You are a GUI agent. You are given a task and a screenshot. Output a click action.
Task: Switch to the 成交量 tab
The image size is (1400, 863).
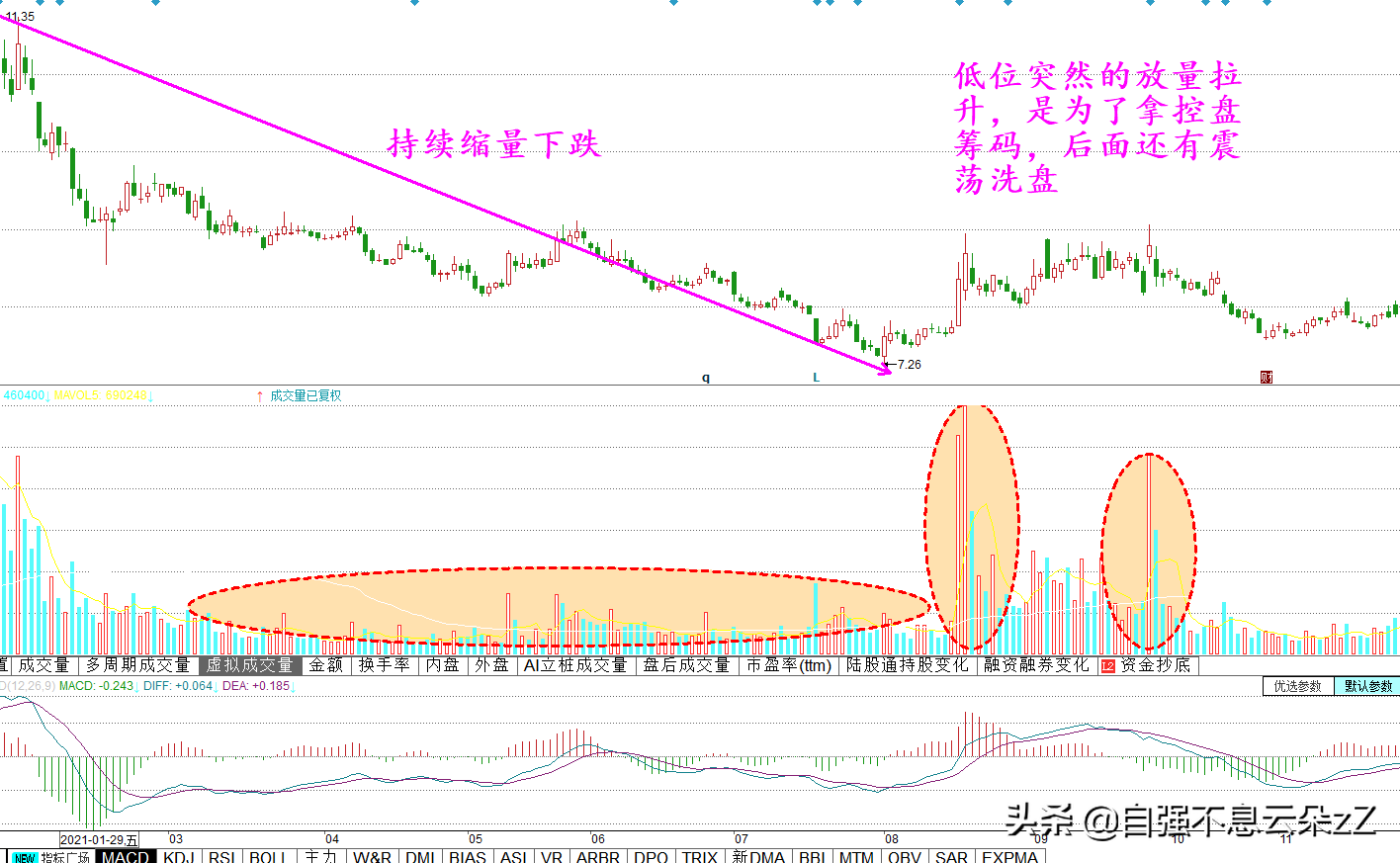(x=44, y=665)
